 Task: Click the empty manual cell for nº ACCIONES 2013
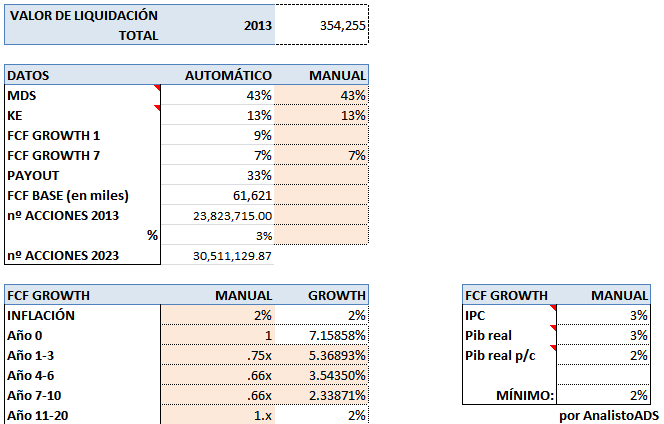coord(321,215)
